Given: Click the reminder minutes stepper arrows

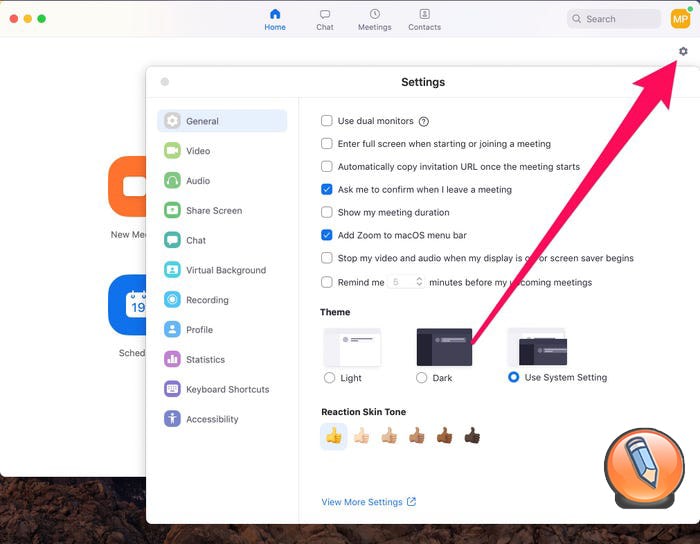Looking at the screenshot, I should point(419,282).
